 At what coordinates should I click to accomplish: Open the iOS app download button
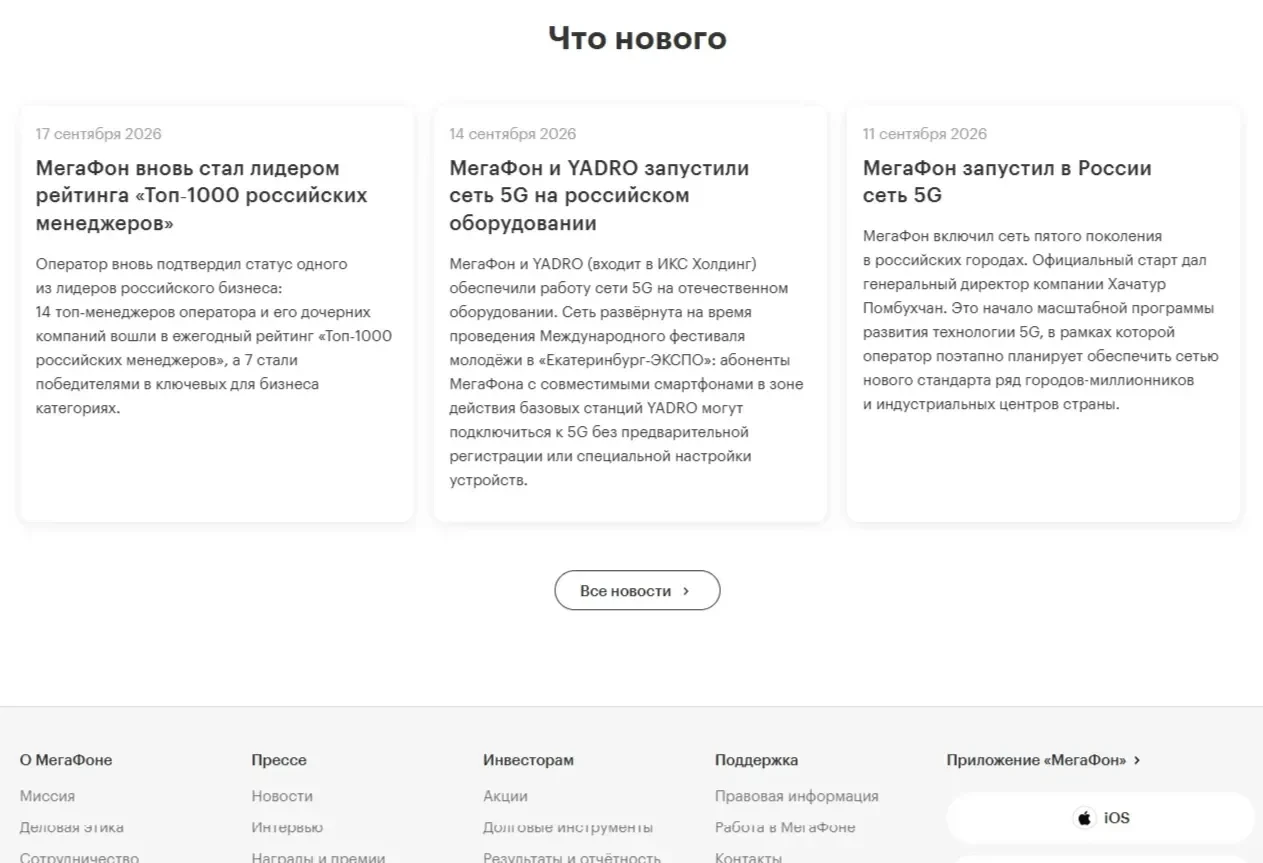(x=1100, y=818)
